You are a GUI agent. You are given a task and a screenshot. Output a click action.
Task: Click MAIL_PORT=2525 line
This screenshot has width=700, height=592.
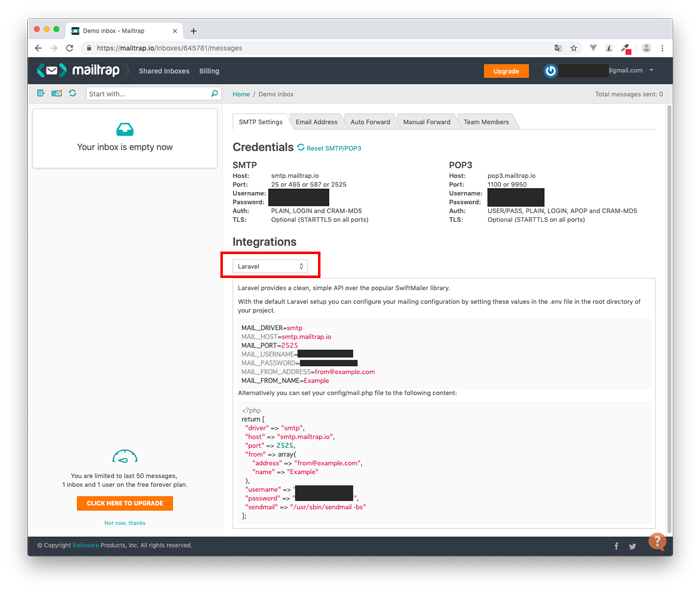270,345
